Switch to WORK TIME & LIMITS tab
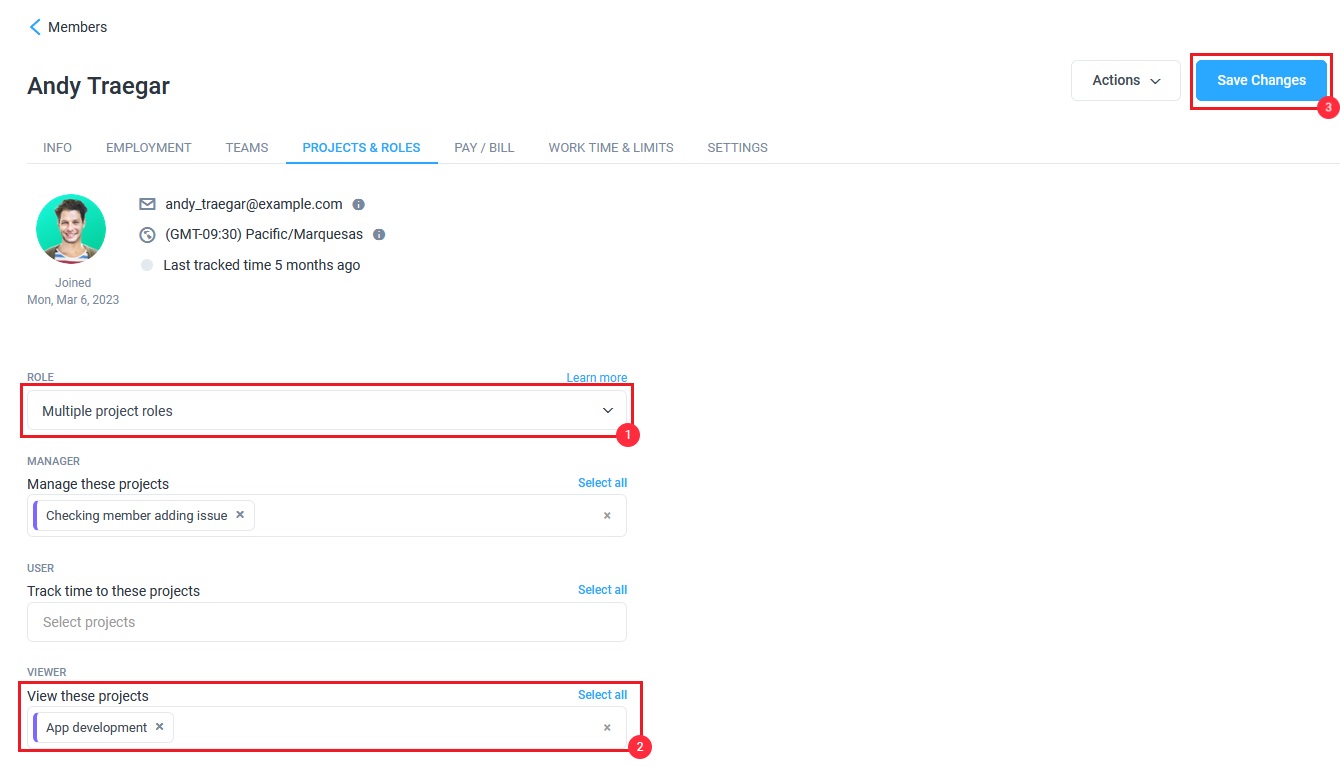1340x767 pixels. click(x=610, y=147)
